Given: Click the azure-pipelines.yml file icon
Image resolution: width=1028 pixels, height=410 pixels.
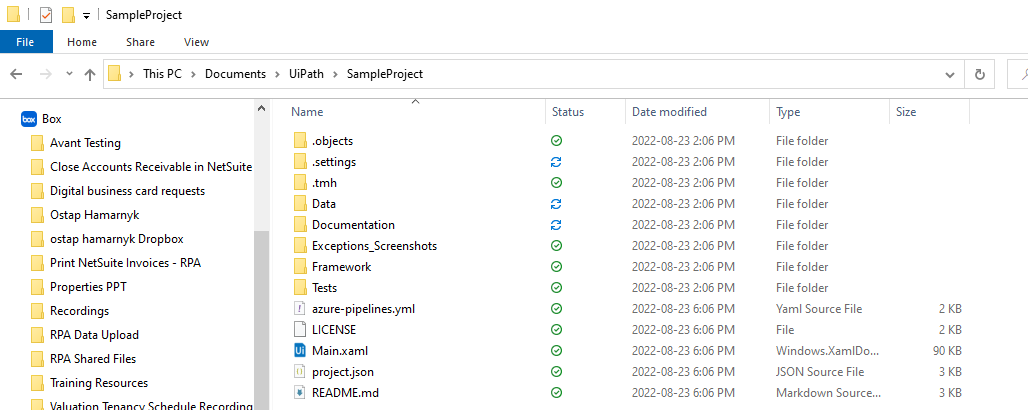Looking at the screenshot, I should click(x=300, y=308).
